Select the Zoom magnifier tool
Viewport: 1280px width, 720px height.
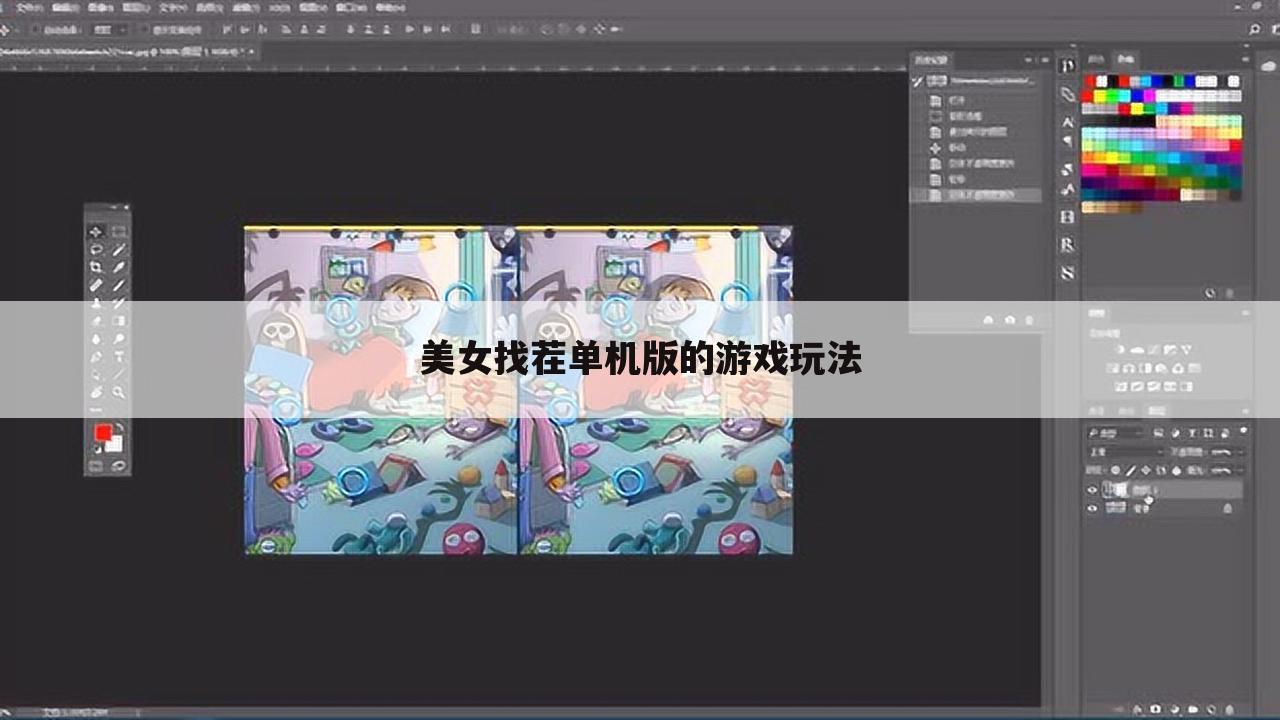119,390
